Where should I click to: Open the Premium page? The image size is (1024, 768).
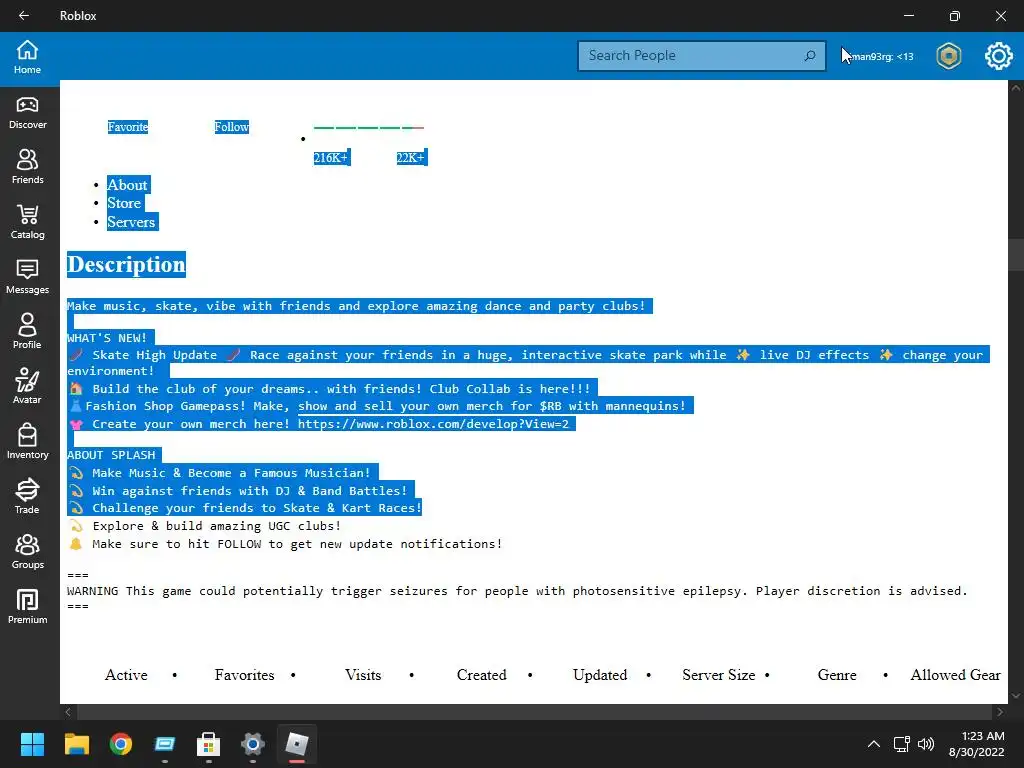click(27, 607)
